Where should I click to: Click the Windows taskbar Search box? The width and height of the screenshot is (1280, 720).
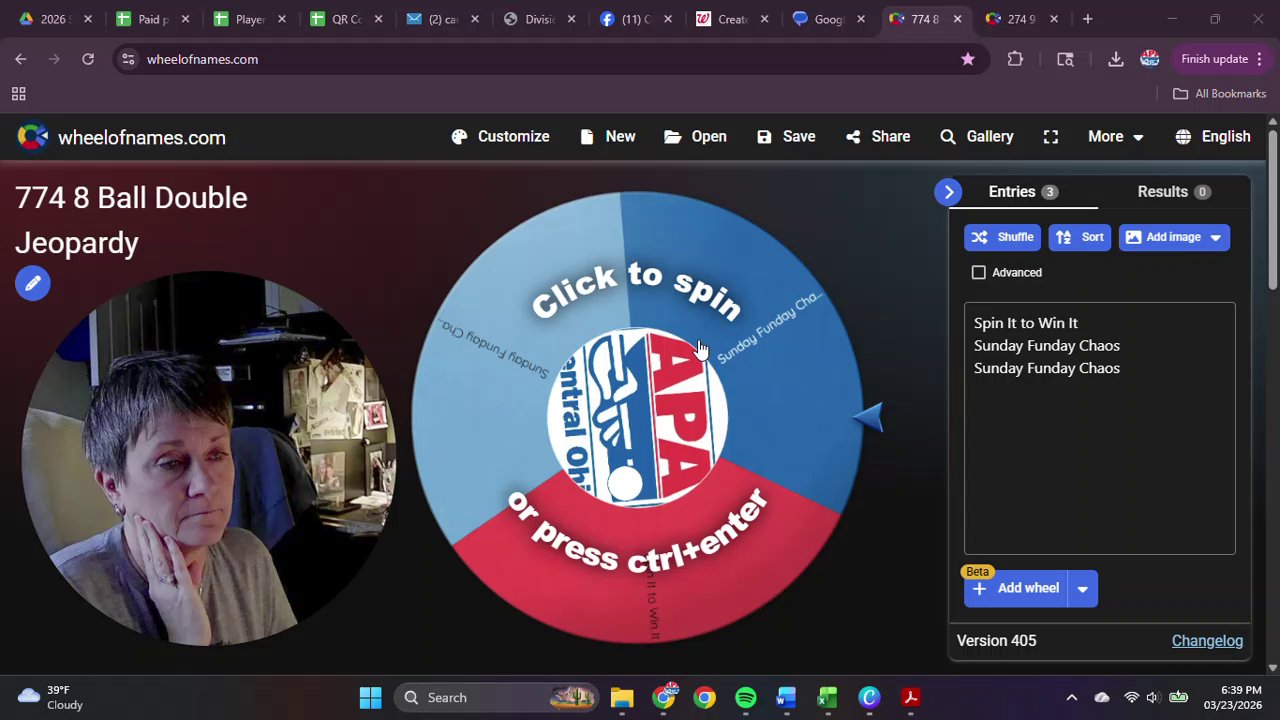497,697
